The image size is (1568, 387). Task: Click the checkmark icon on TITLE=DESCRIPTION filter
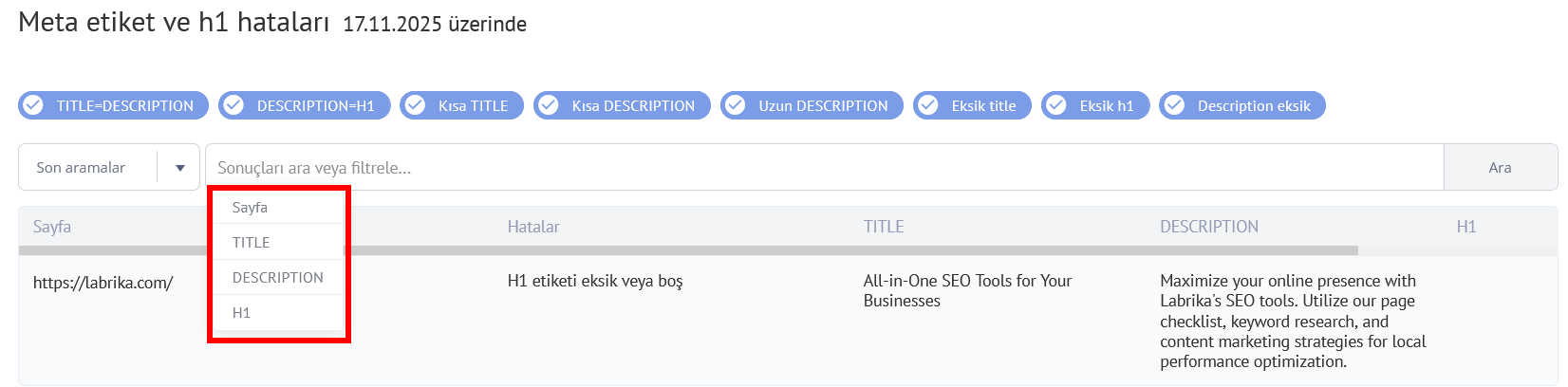pyautogui.click(x=33, y=105)
